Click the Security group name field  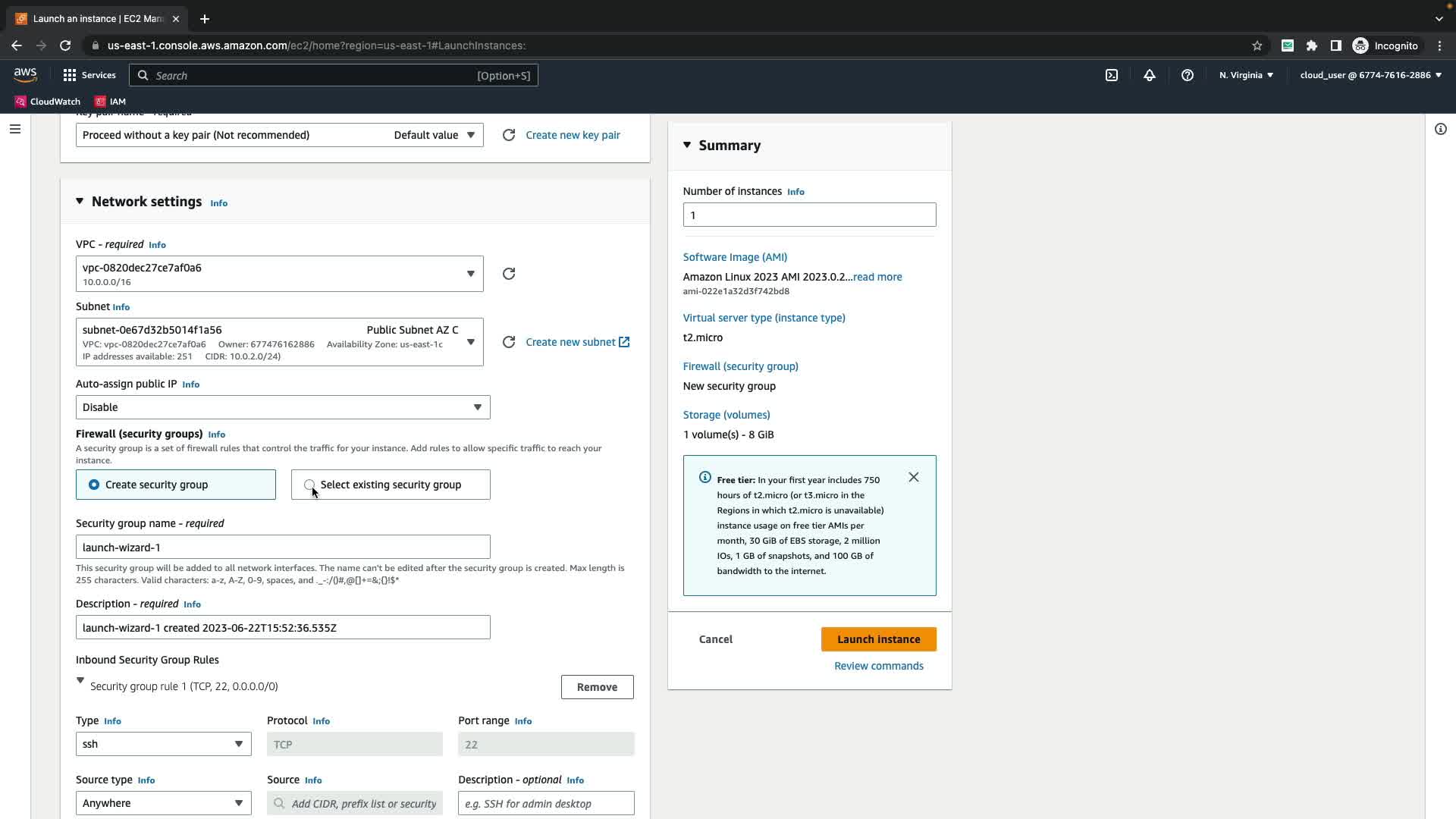282,548
